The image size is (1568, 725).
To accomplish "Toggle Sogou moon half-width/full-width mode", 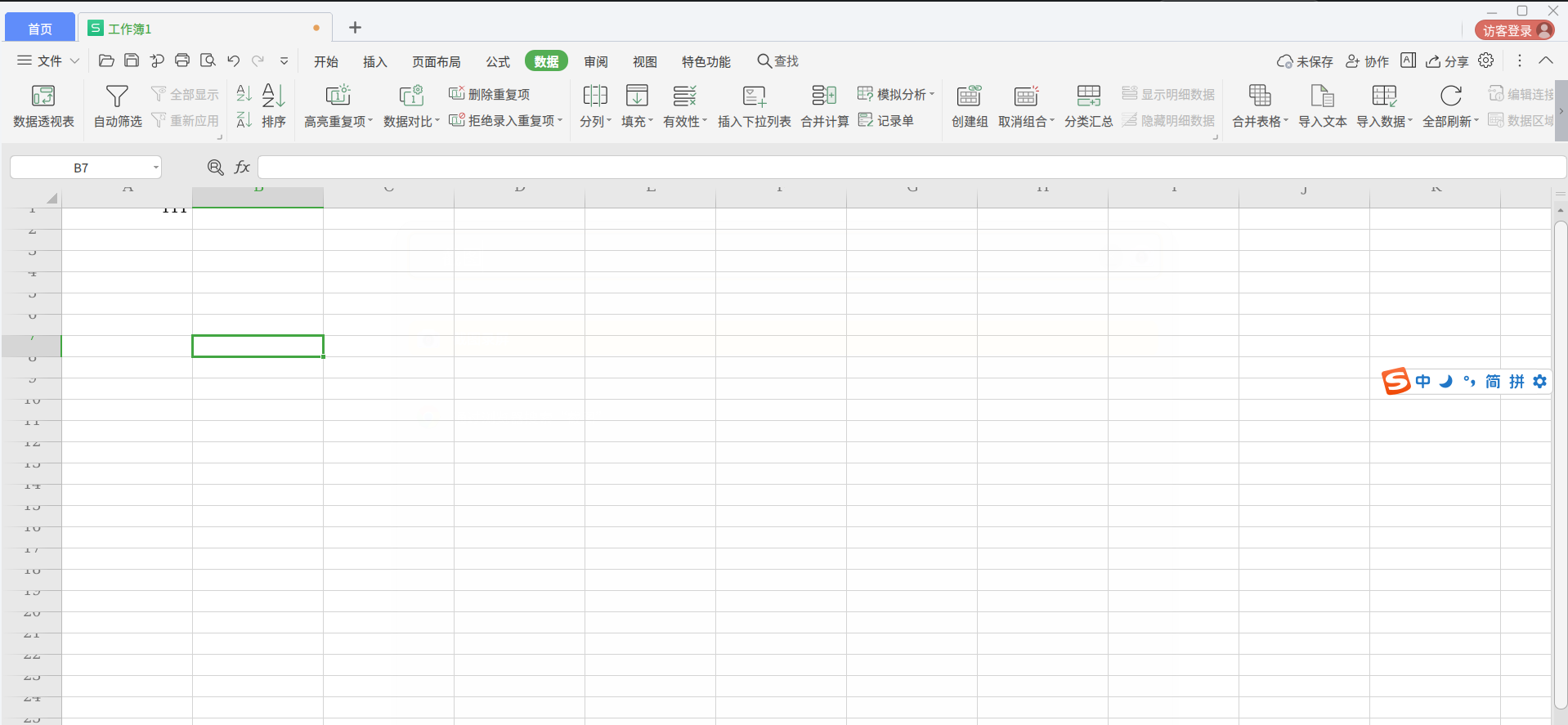I will tap(1446, 382).
